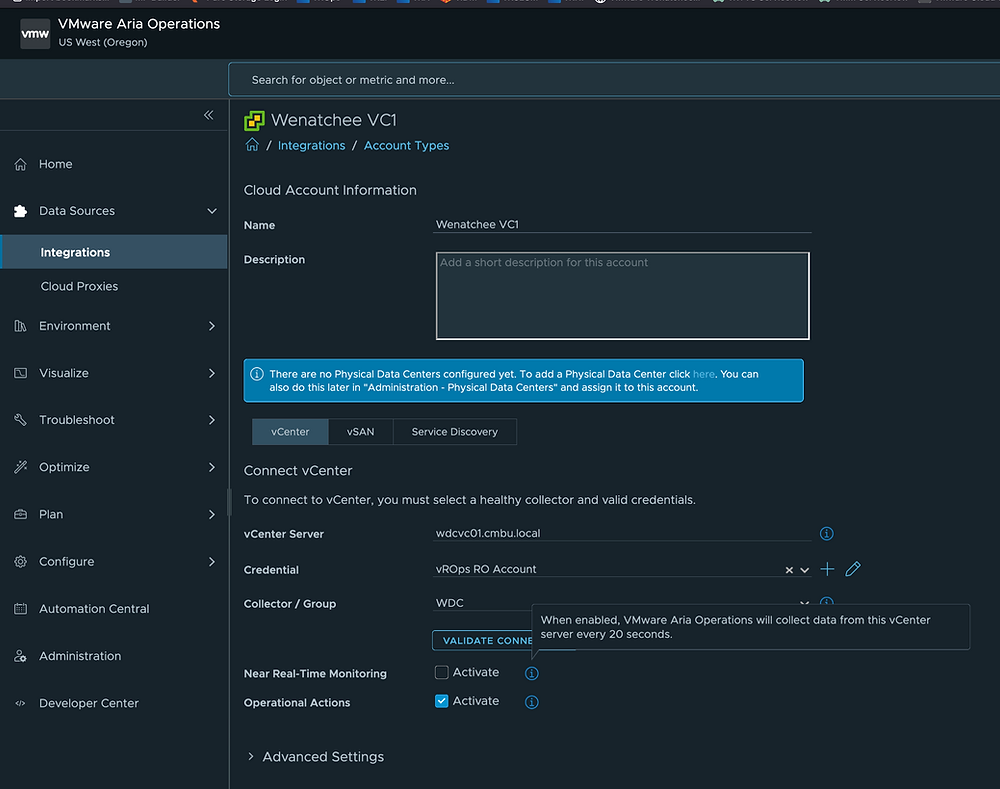Open the Credential dropdown arrow
1000x789 pixels.
804,570
